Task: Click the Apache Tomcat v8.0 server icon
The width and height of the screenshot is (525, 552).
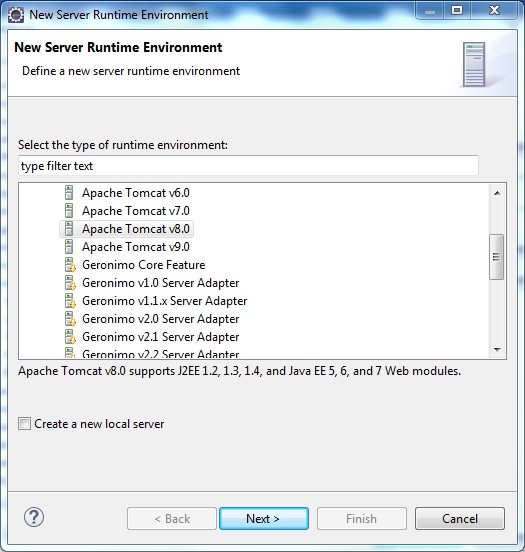Action: pos(69,229)
